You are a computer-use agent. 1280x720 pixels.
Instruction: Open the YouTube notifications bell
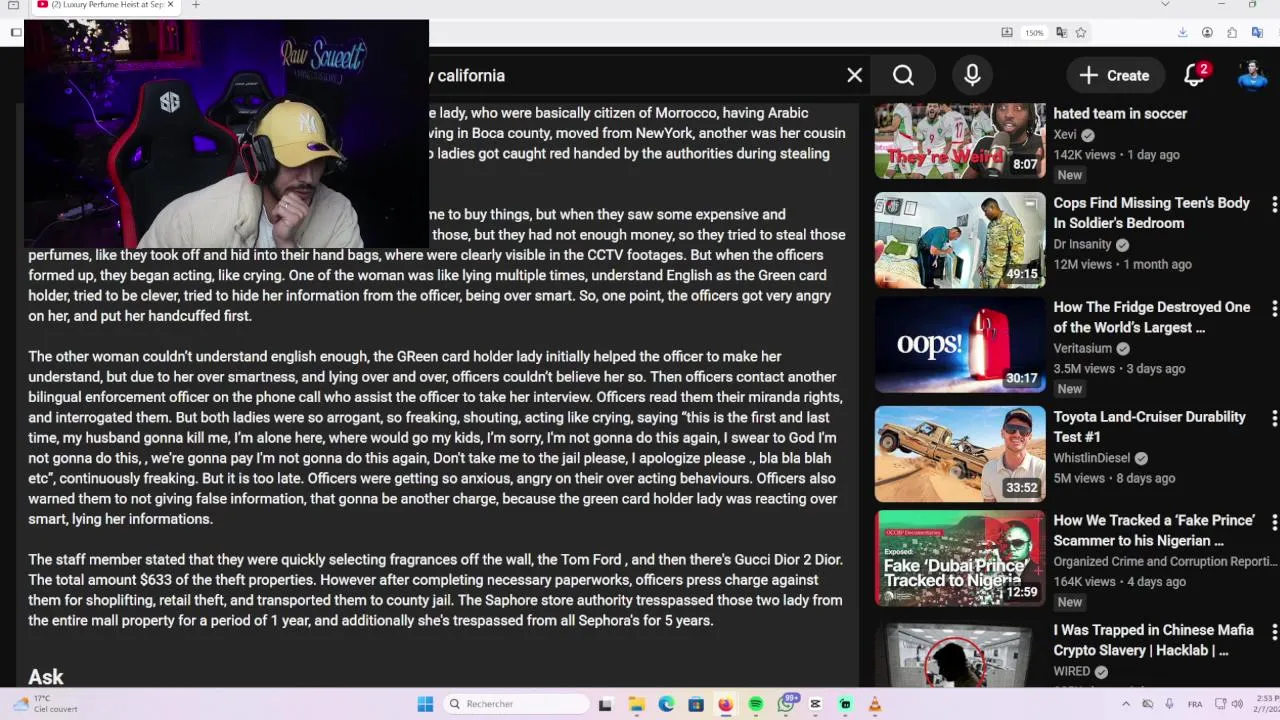pyautogui.click(x=1194, y=75)
